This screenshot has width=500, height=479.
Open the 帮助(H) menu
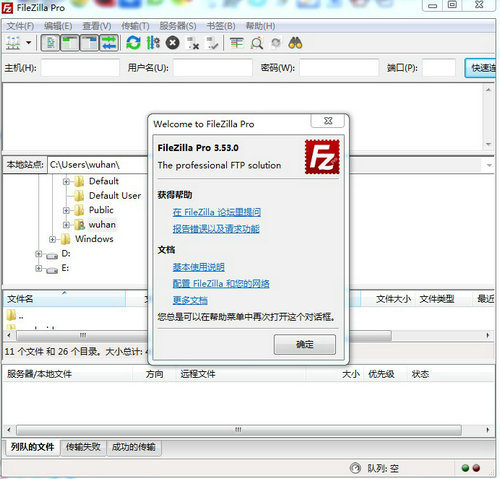pyautogui.click(x=260, y=26)
